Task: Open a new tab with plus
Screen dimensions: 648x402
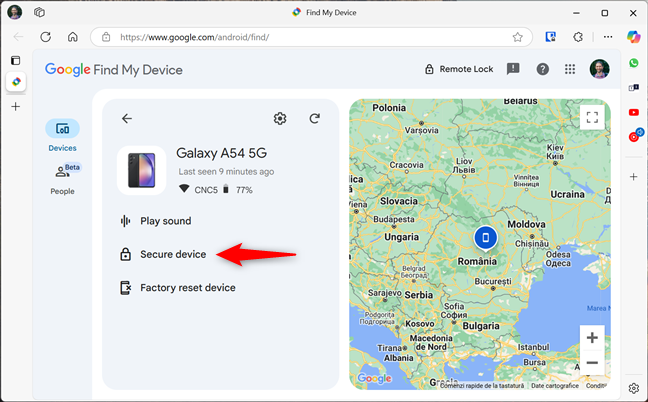Action: (x=16, y=107)
